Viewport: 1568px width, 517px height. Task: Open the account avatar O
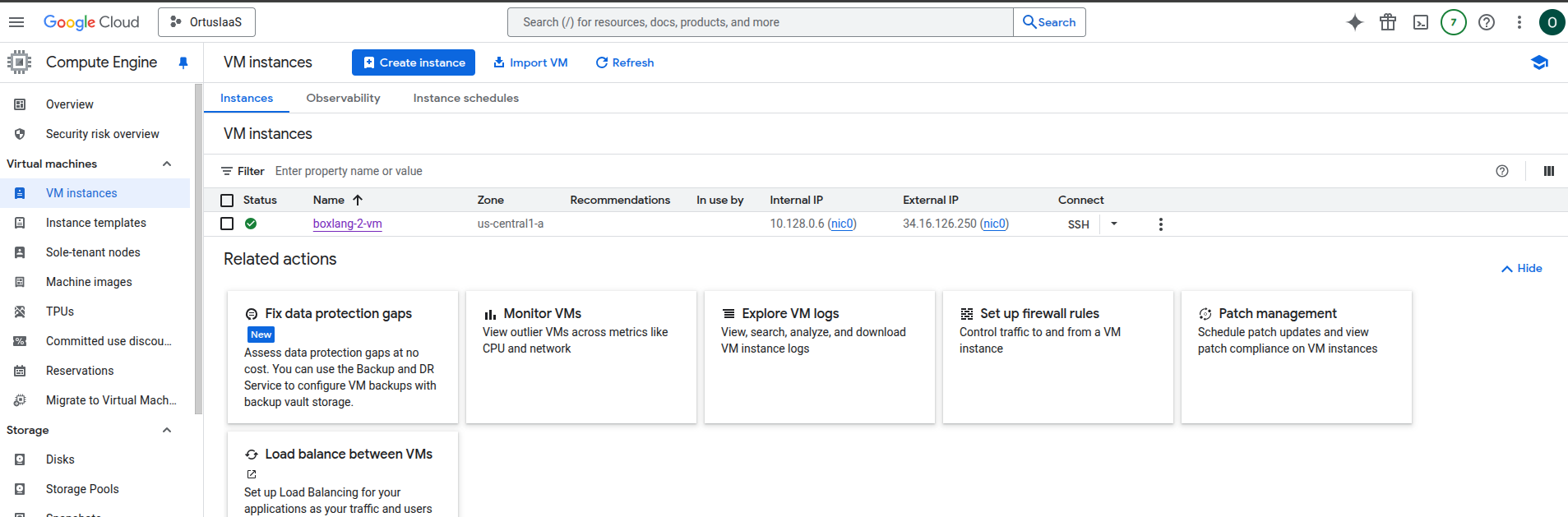pos(1552,22)
